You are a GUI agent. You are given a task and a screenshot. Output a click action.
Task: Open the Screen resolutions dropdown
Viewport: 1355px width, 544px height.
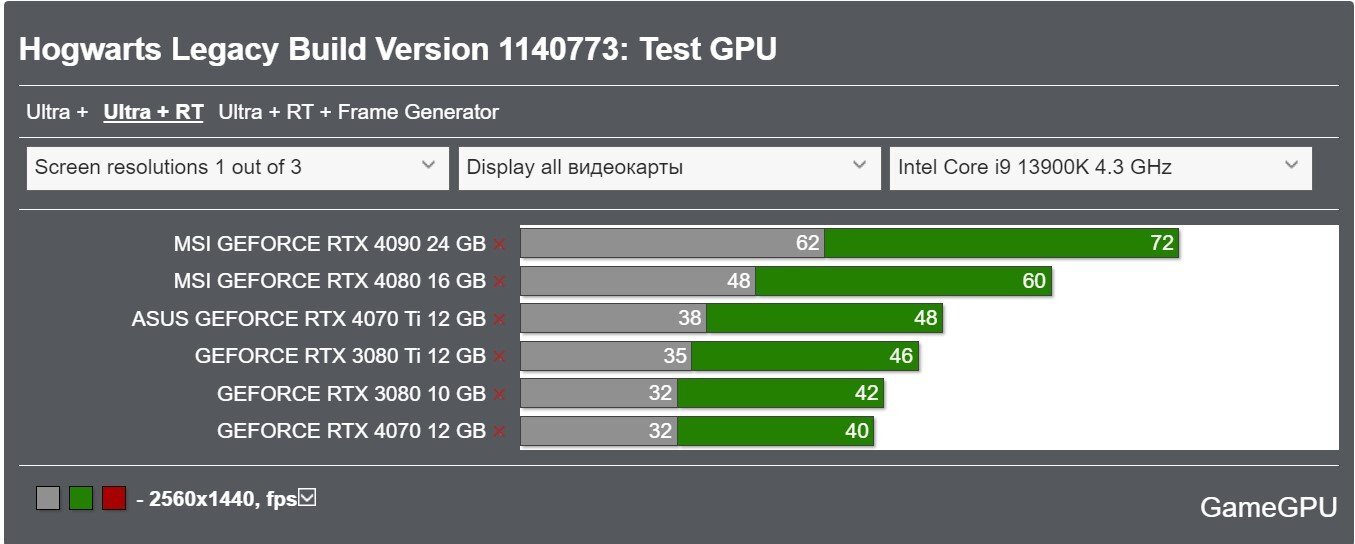[238, 167]
